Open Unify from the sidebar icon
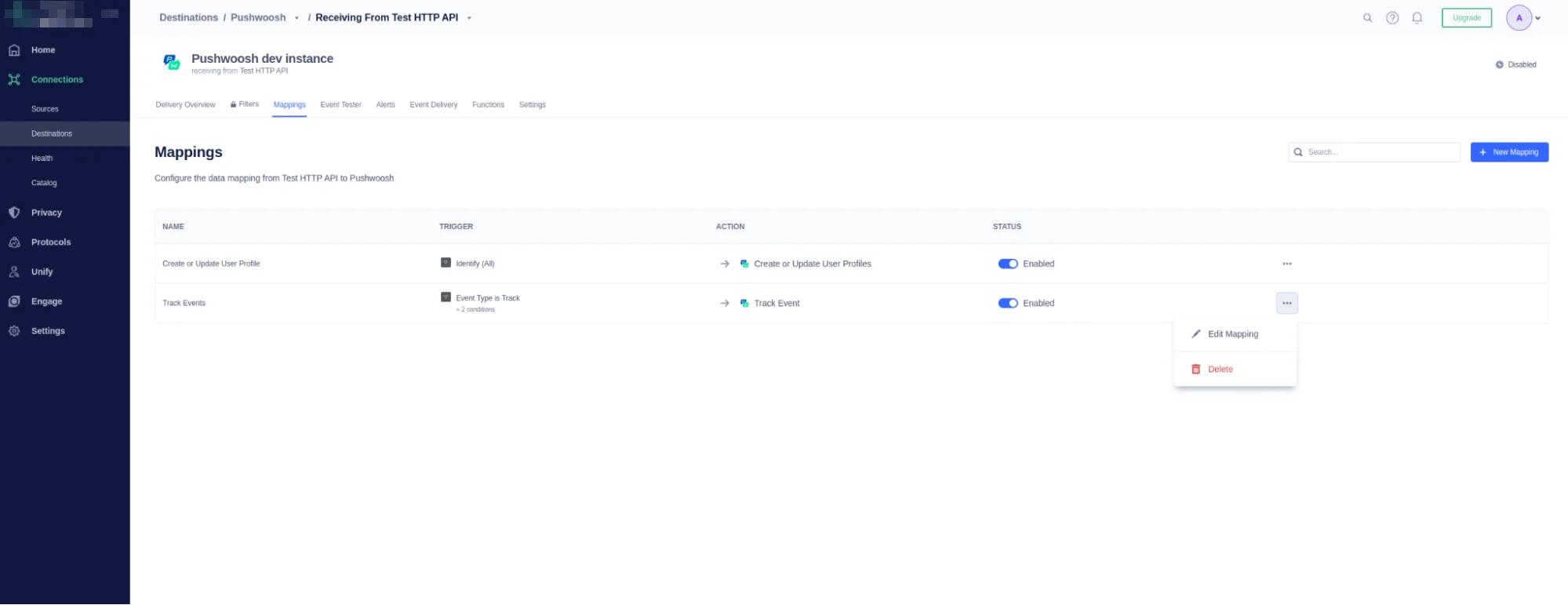 pos(14,272)
